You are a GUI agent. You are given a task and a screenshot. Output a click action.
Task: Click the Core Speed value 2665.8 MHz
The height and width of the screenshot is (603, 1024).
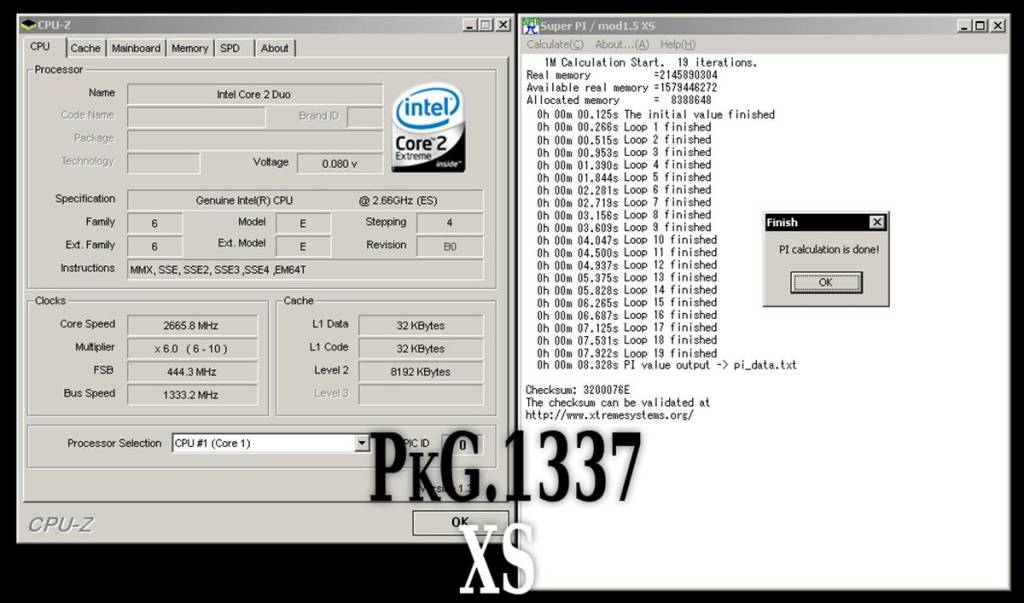pyautogui.click(x=192, y=325)
